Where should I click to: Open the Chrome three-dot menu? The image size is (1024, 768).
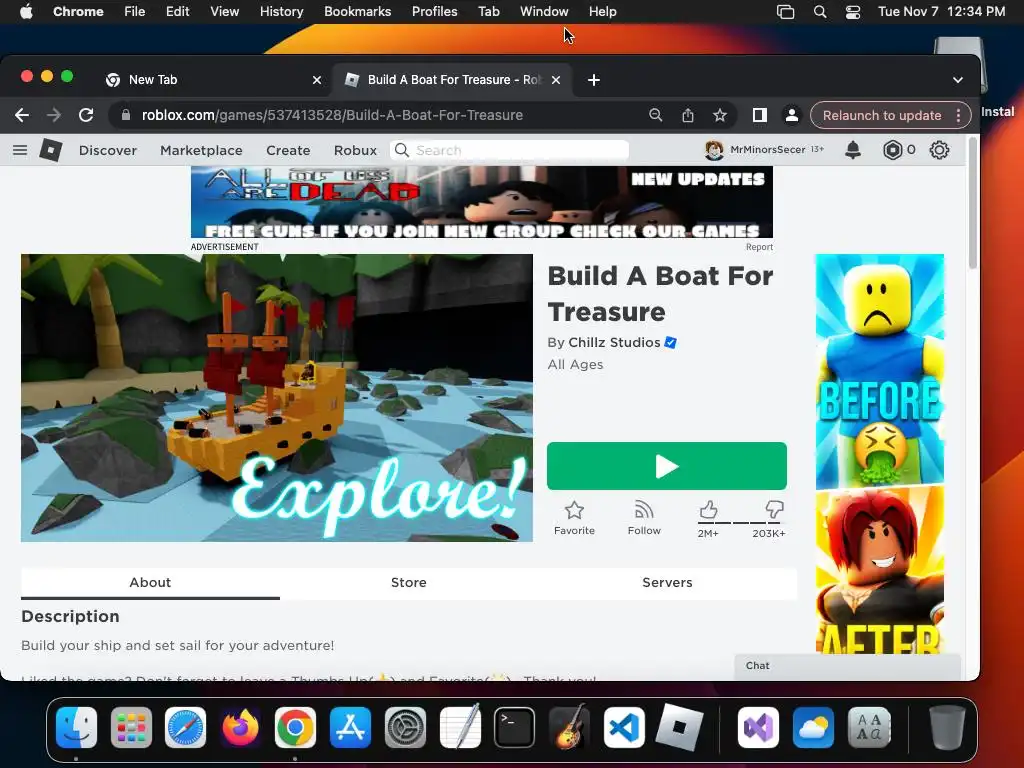(958, 115)
